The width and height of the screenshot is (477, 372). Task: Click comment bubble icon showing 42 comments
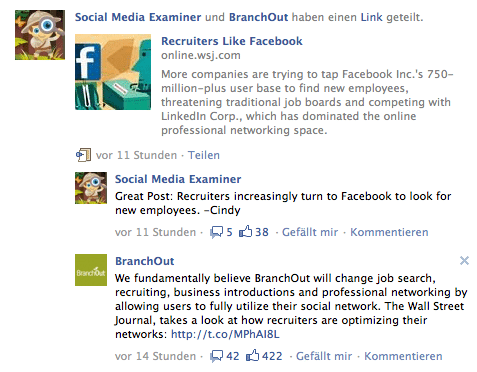click(216, 356)
